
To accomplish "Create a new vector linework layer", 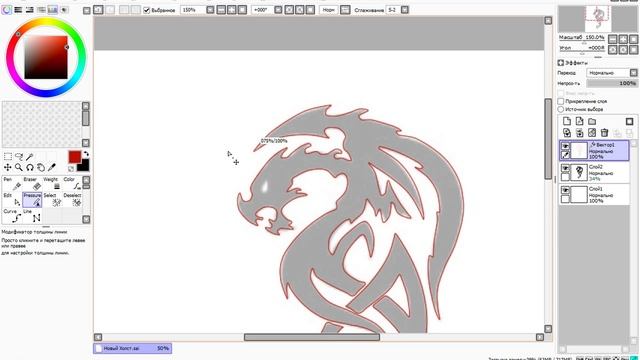I will coord(579,121).
